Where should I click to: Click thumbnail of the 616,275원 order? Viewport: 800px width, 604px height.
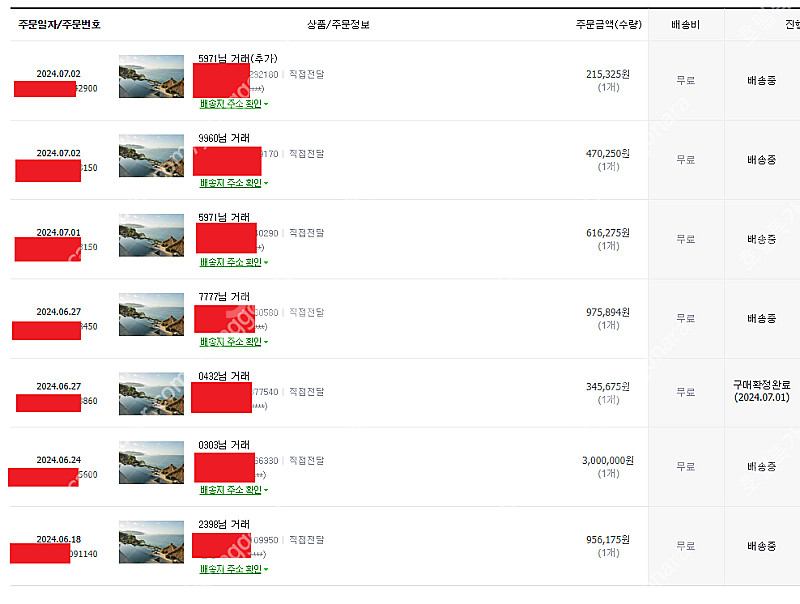click(151, 234)
